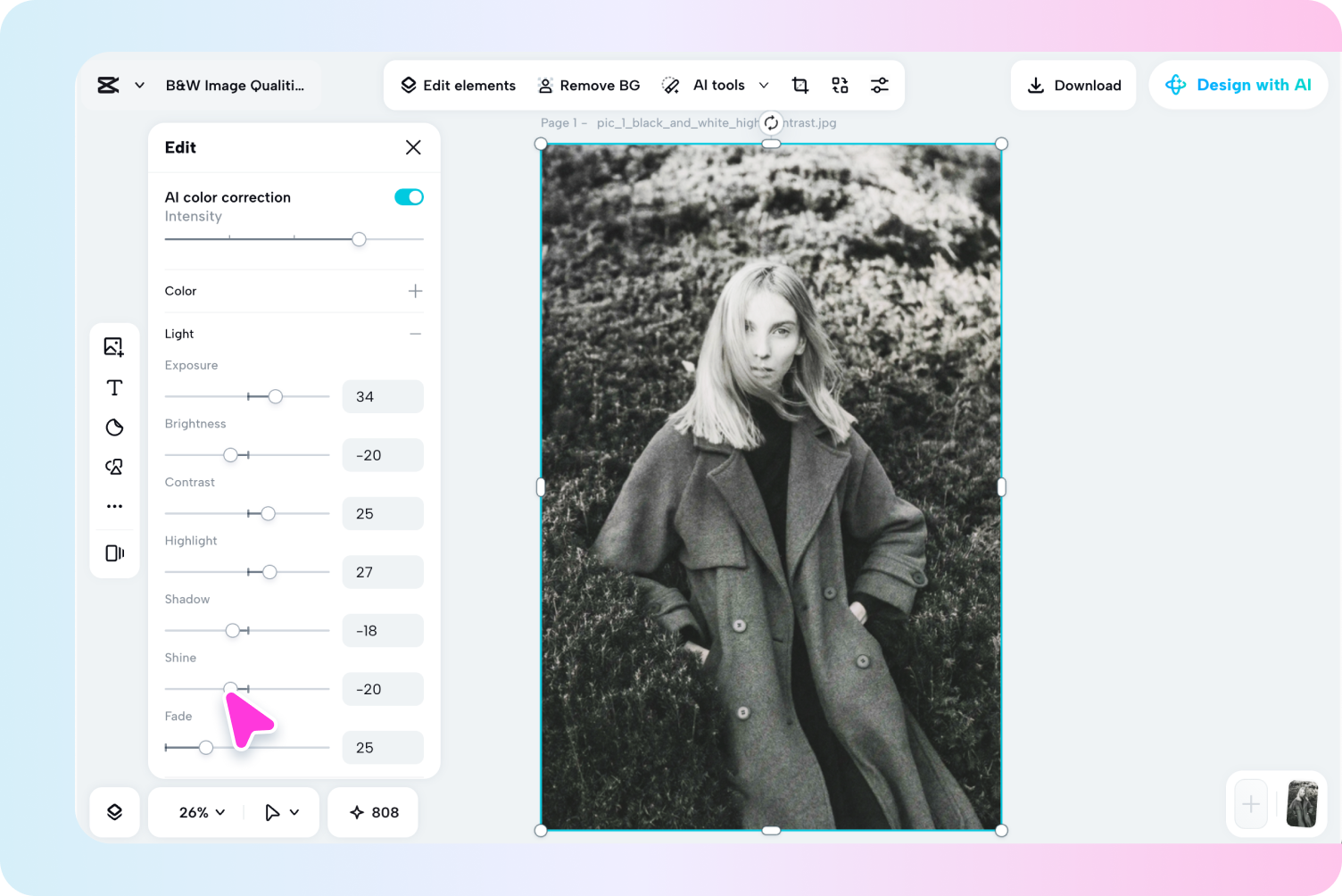This screenshot has width=1342, height=896.
Task: Open the Replace image tool
Action: click(840, 85)
